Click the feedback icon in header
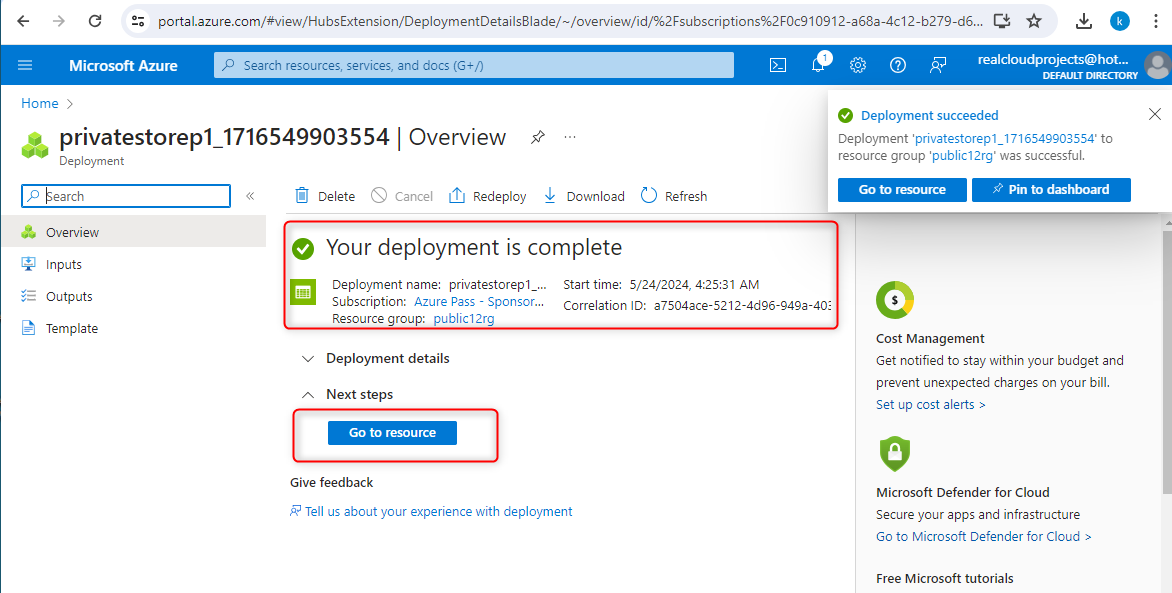1172x593 pixels. click(x=938, y=65)
